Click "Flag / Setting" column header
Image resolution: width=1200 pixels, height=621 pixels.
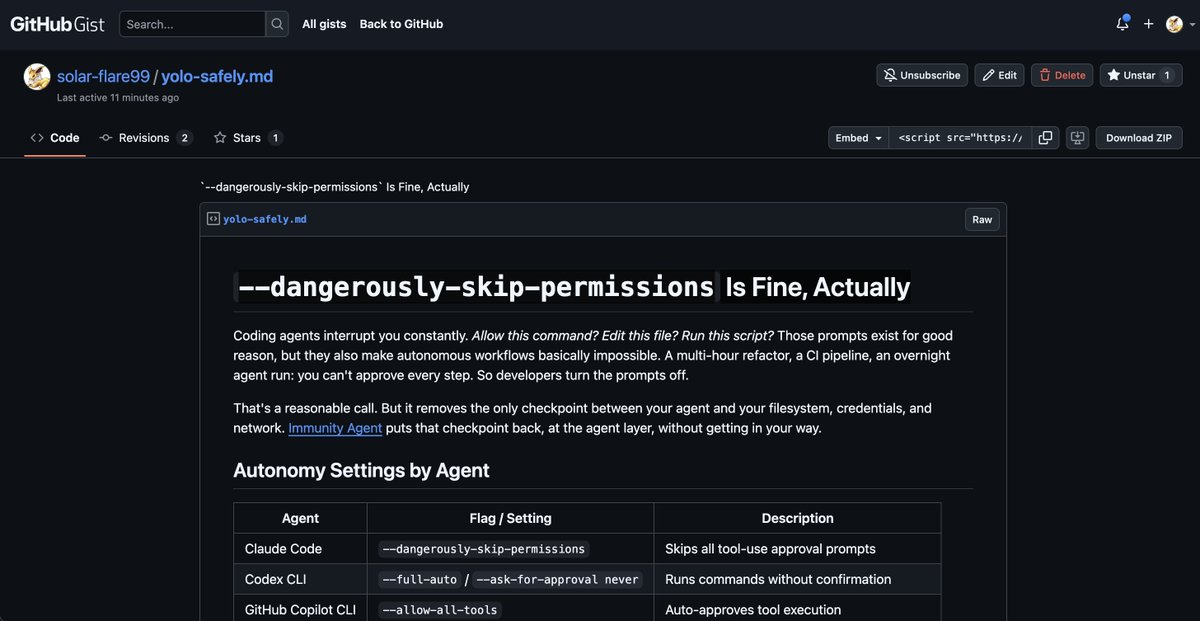[x=510, y=518]
